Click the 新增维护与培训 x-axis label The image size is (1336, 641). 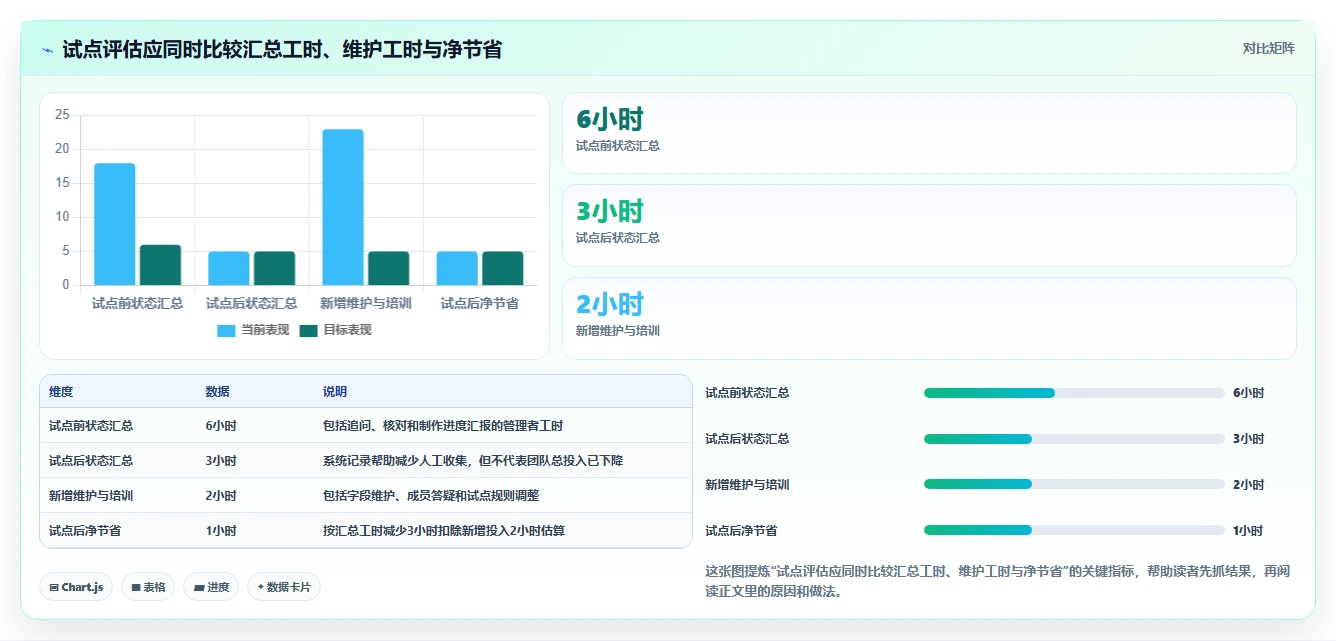[x=366, y=303]
